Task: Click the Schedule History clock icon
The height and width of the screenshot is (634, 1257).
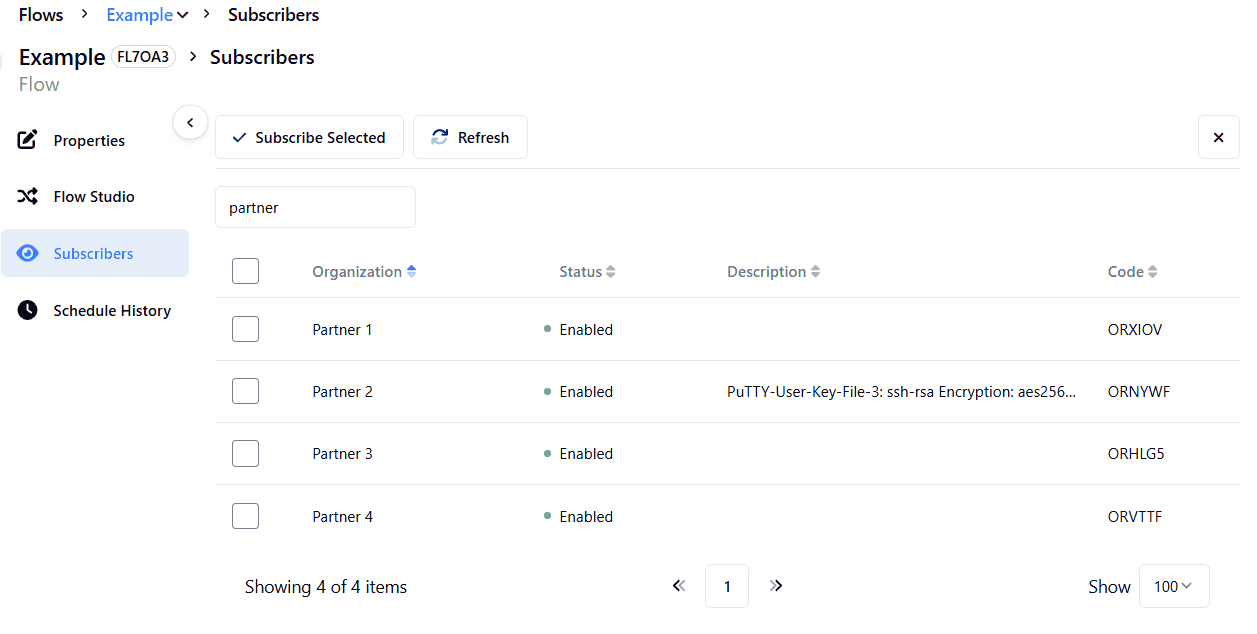Action: point(28,311)
